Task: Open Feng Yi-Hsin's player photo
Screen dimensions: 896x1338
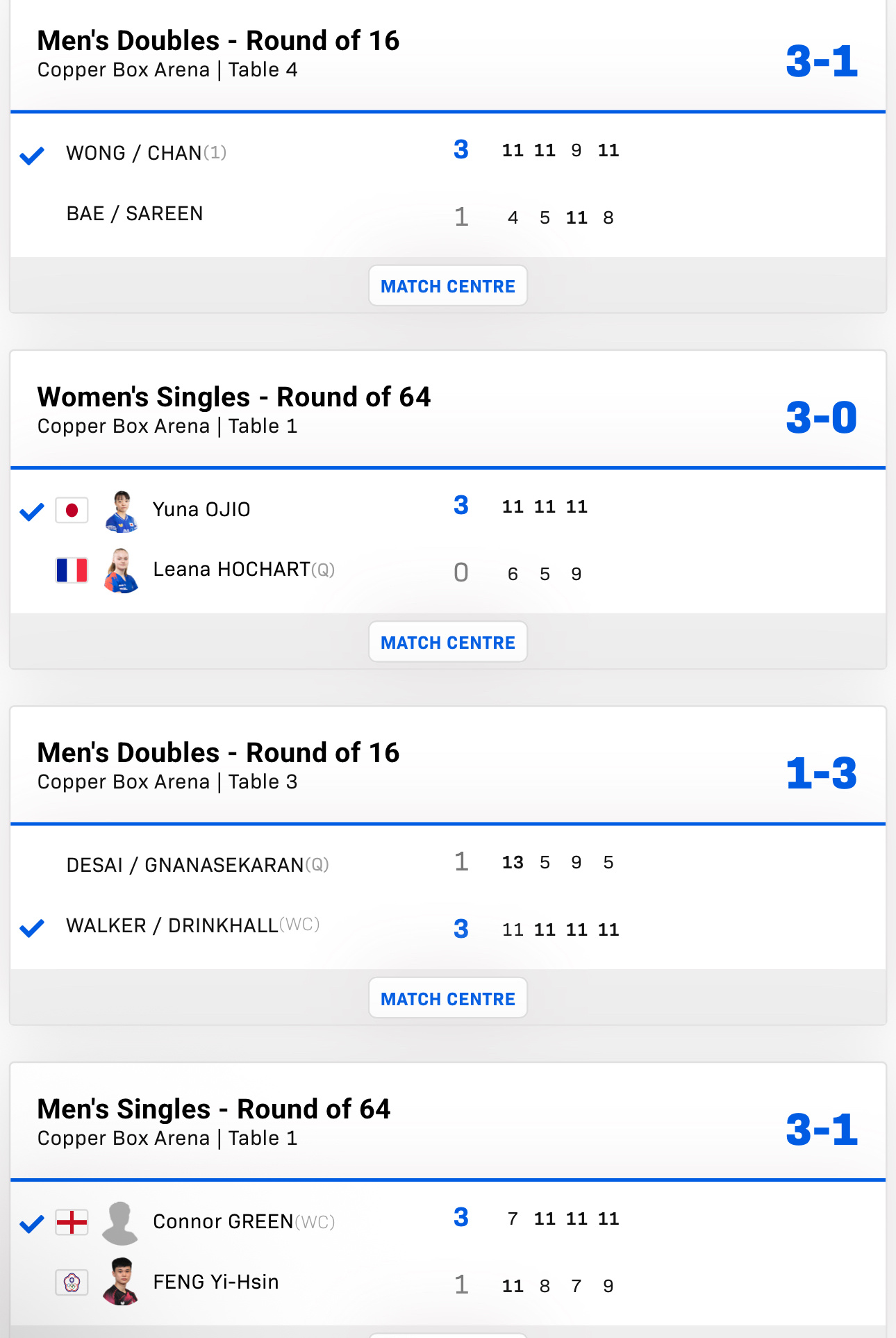Action: [x=122, y=1282]
